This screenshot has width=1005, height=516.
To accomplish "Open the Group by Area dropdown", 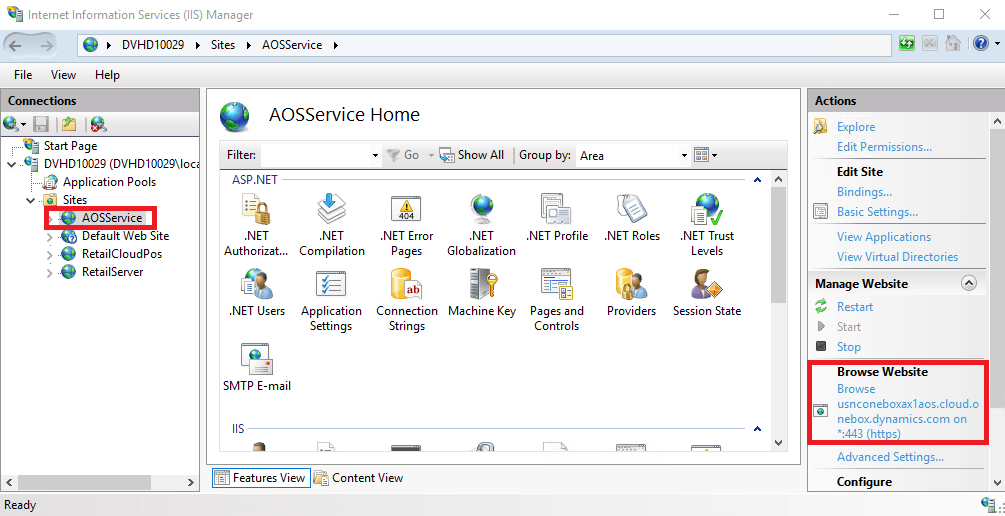I will coord(685,156).
